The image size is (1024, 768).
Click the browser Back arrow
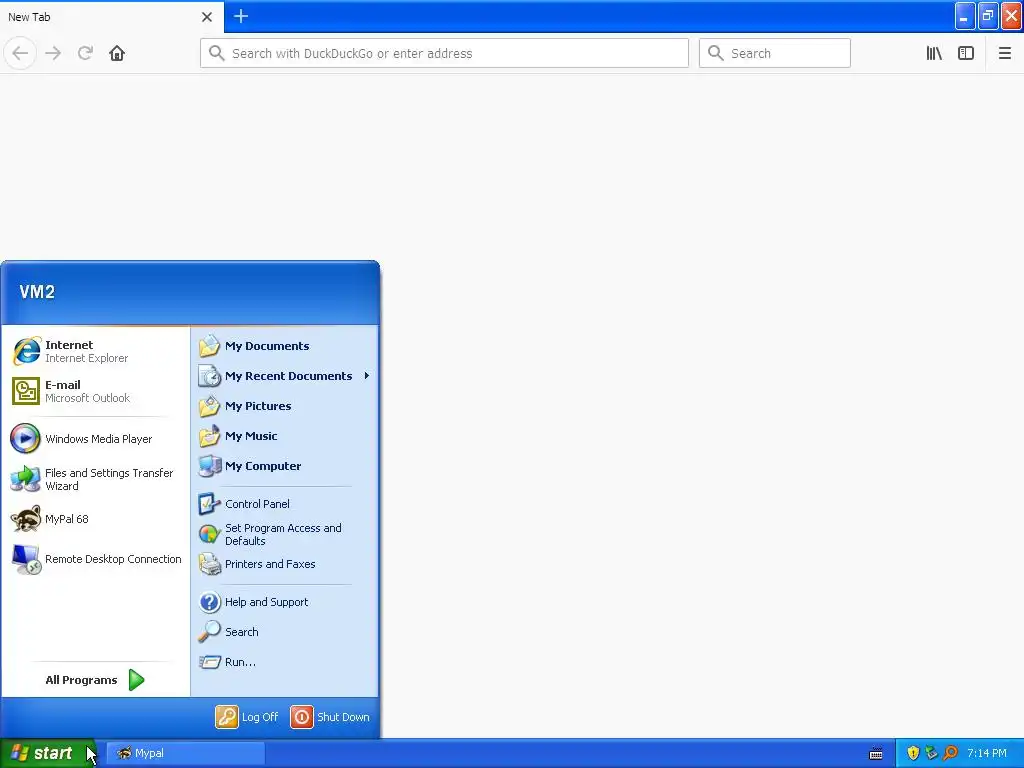coord(20,53)
